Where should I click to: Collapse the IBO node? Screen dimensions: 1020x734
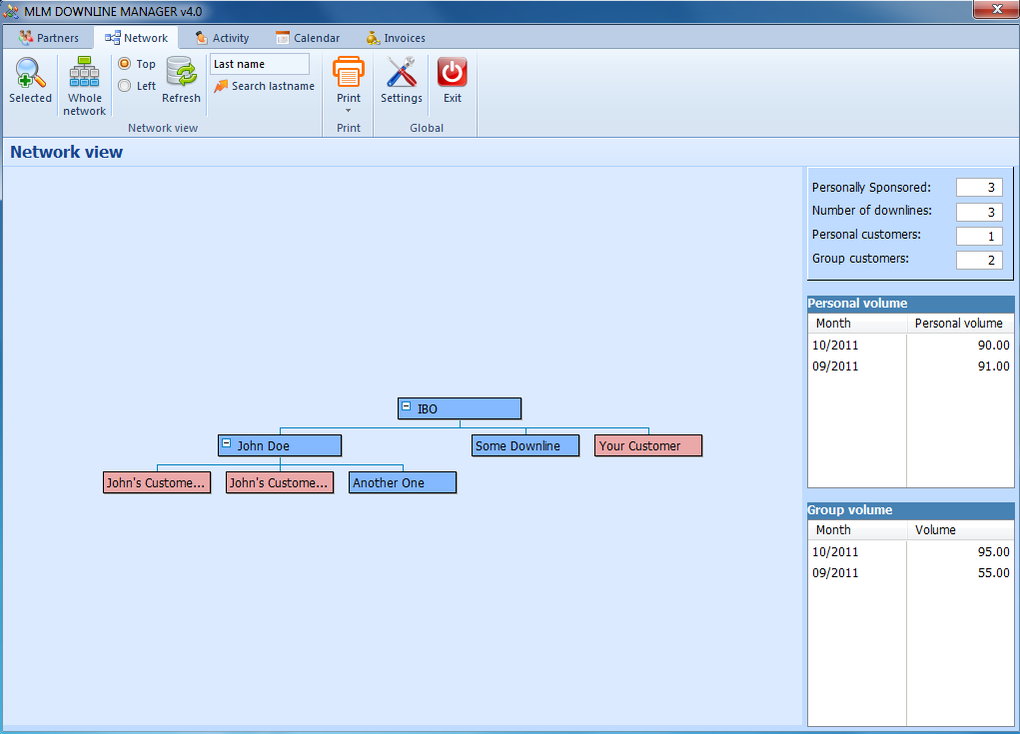click(406, 406)
